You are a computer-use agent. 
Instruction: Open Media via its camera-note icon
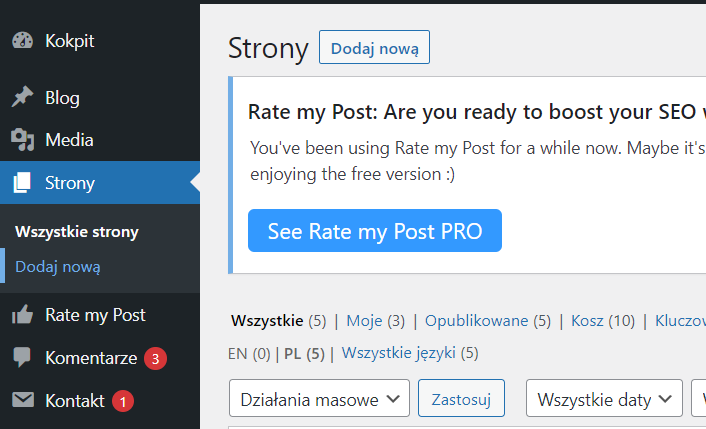(x=22, y=140)
